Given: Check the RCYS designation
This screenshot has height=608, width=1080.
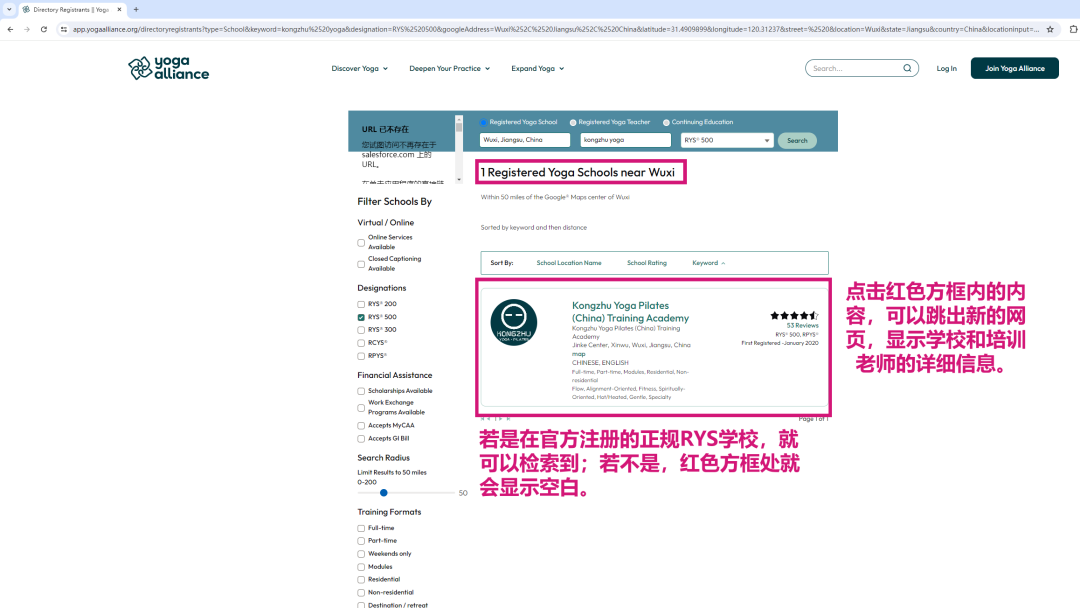Looking at the screenshot, I should (361, 343).
